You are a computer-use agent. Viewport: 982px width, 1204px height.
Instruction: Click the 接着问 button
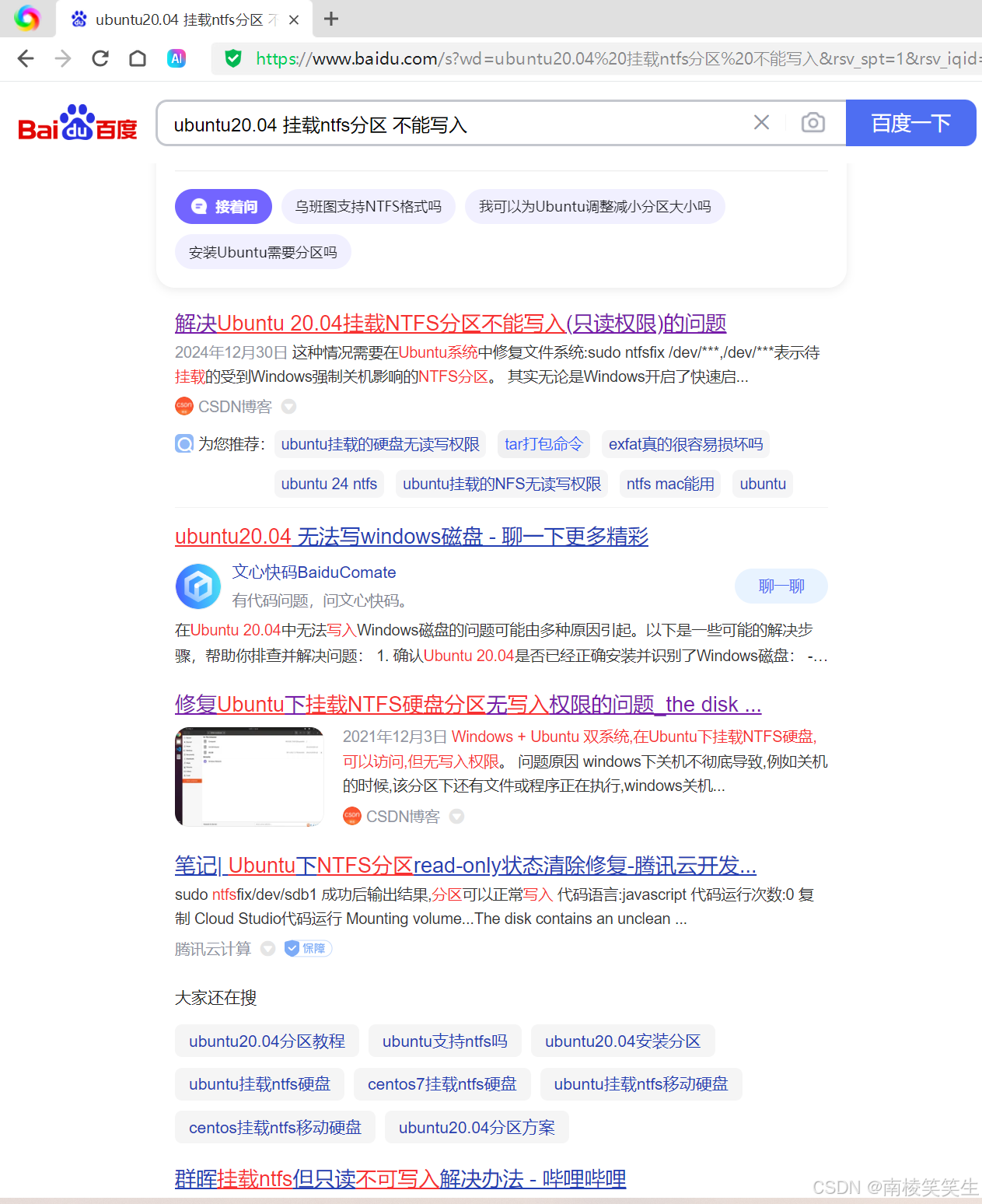tap(224, 207)
